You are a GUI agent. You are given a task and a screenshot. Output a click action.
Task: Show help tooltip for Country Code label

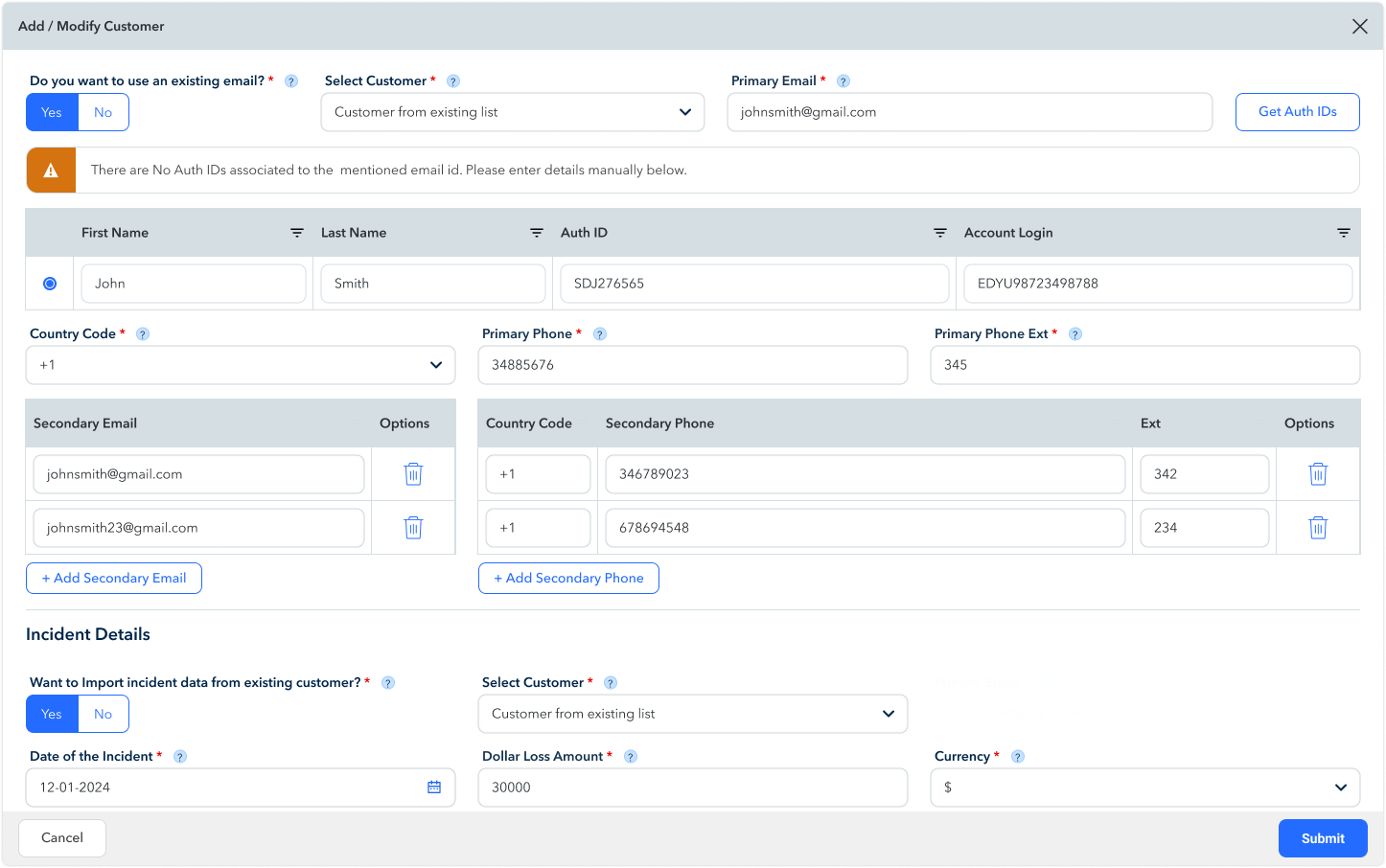click(143, 334)
